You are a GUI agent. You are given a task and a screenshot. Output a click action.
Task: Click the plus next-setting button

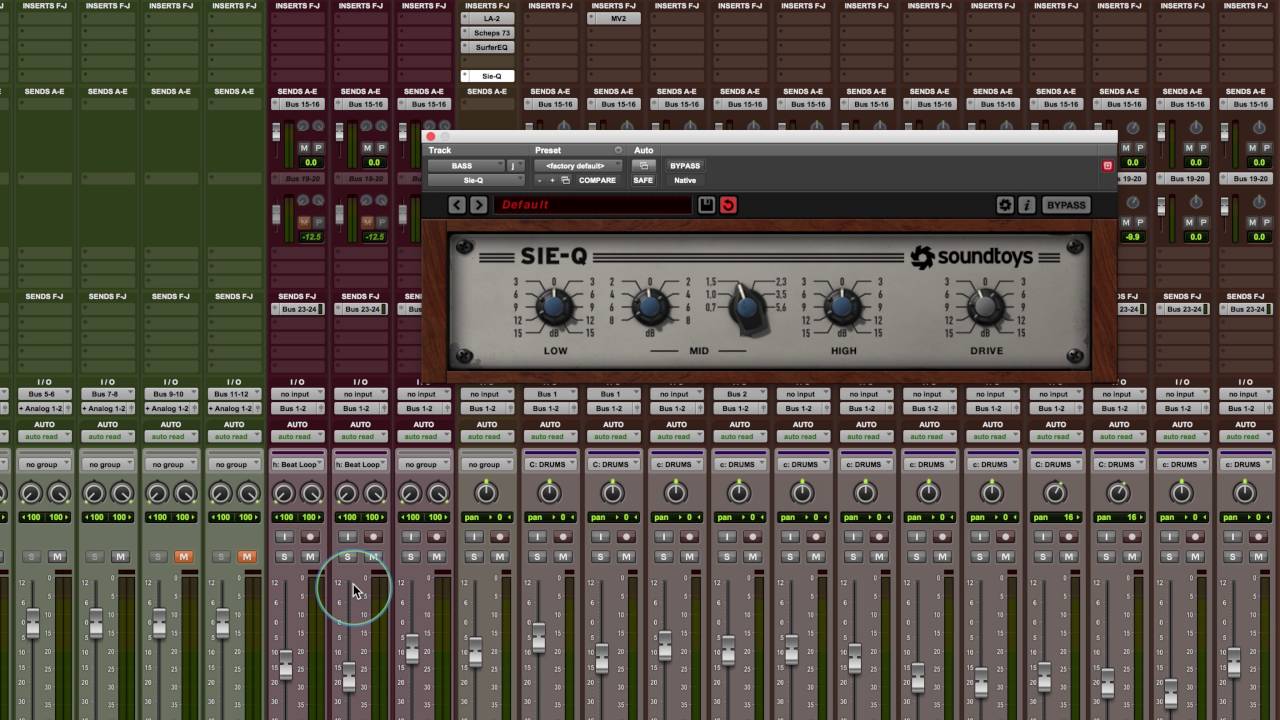(552, 180)
